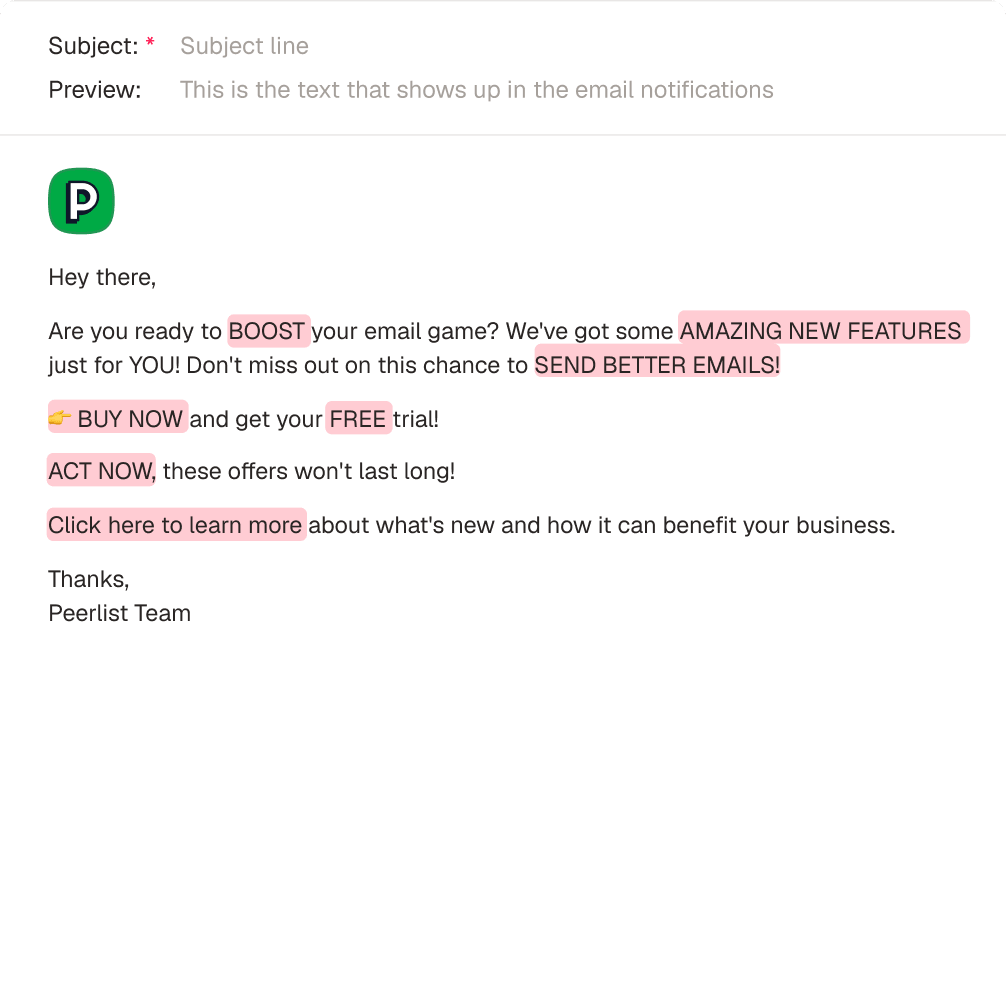
Task: Place cursor on the 'Hey there,' greeting
Action: (x=102, y=277)
